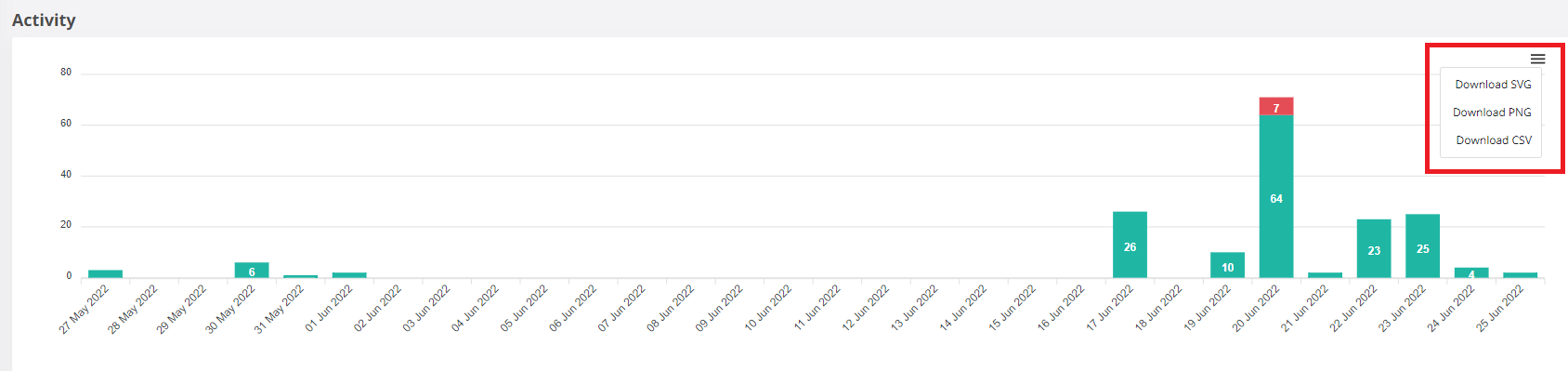Viewport: 1568px width, 371px height.
Task: Choose Download PNG option
Action: pyautogui.click(x=1493, y=113)
